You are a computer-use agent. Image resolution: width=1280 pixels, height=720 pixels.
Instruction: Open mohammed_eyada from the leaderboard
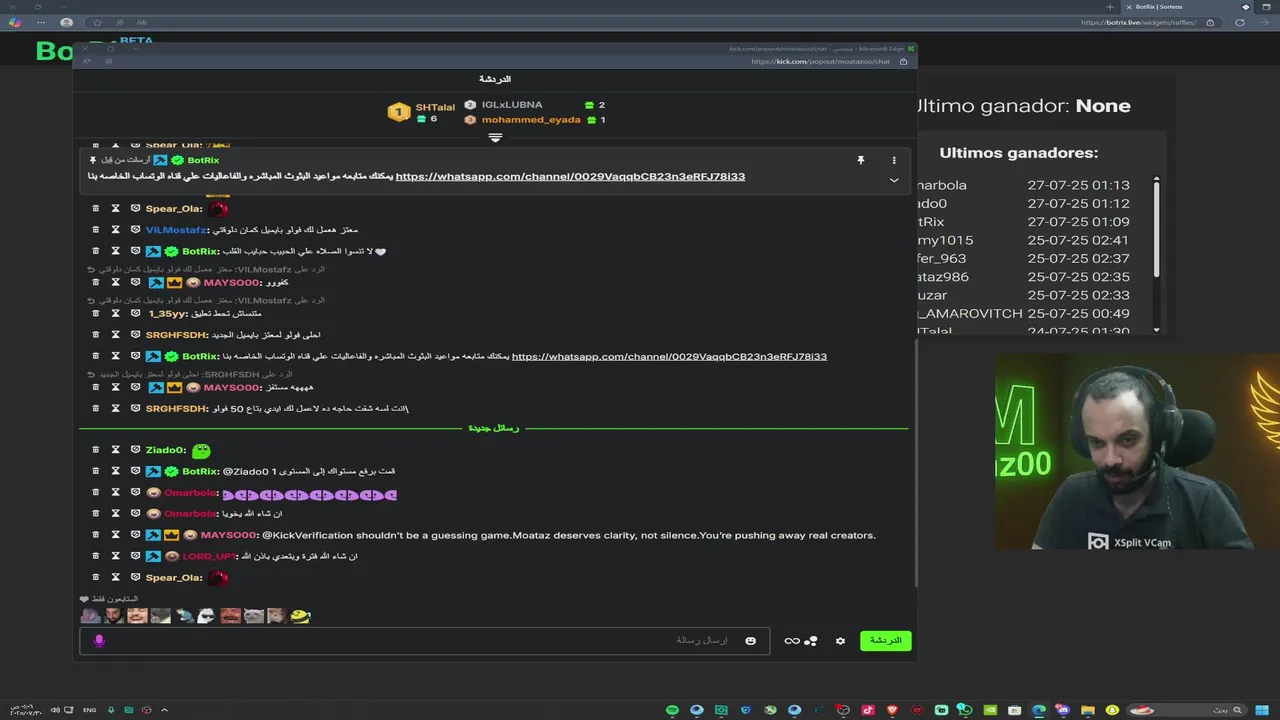[531, 120]
